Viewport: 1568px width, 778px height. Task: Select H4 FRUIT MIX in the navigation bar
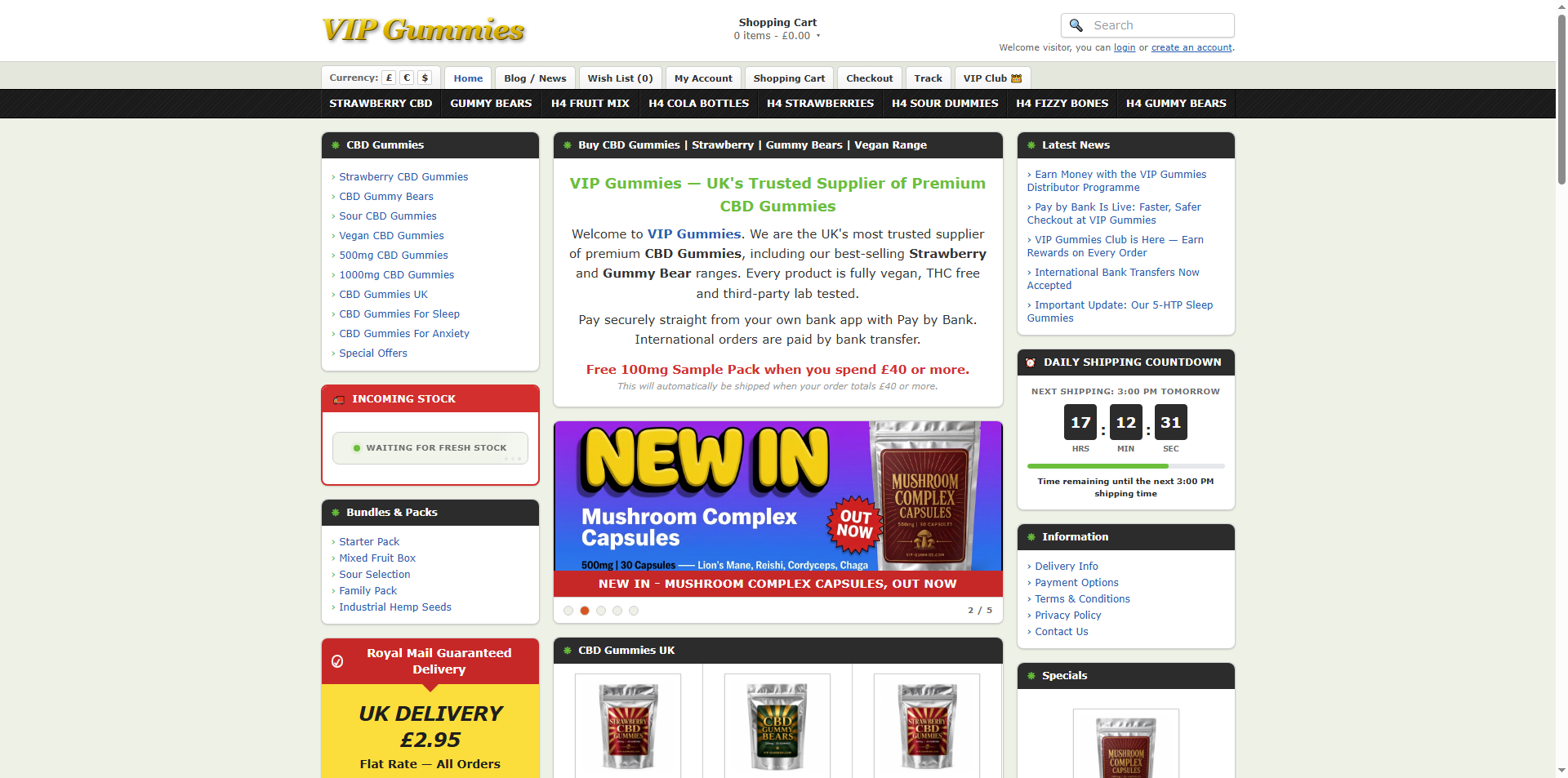pyautogui.click(x=590, y=104)
